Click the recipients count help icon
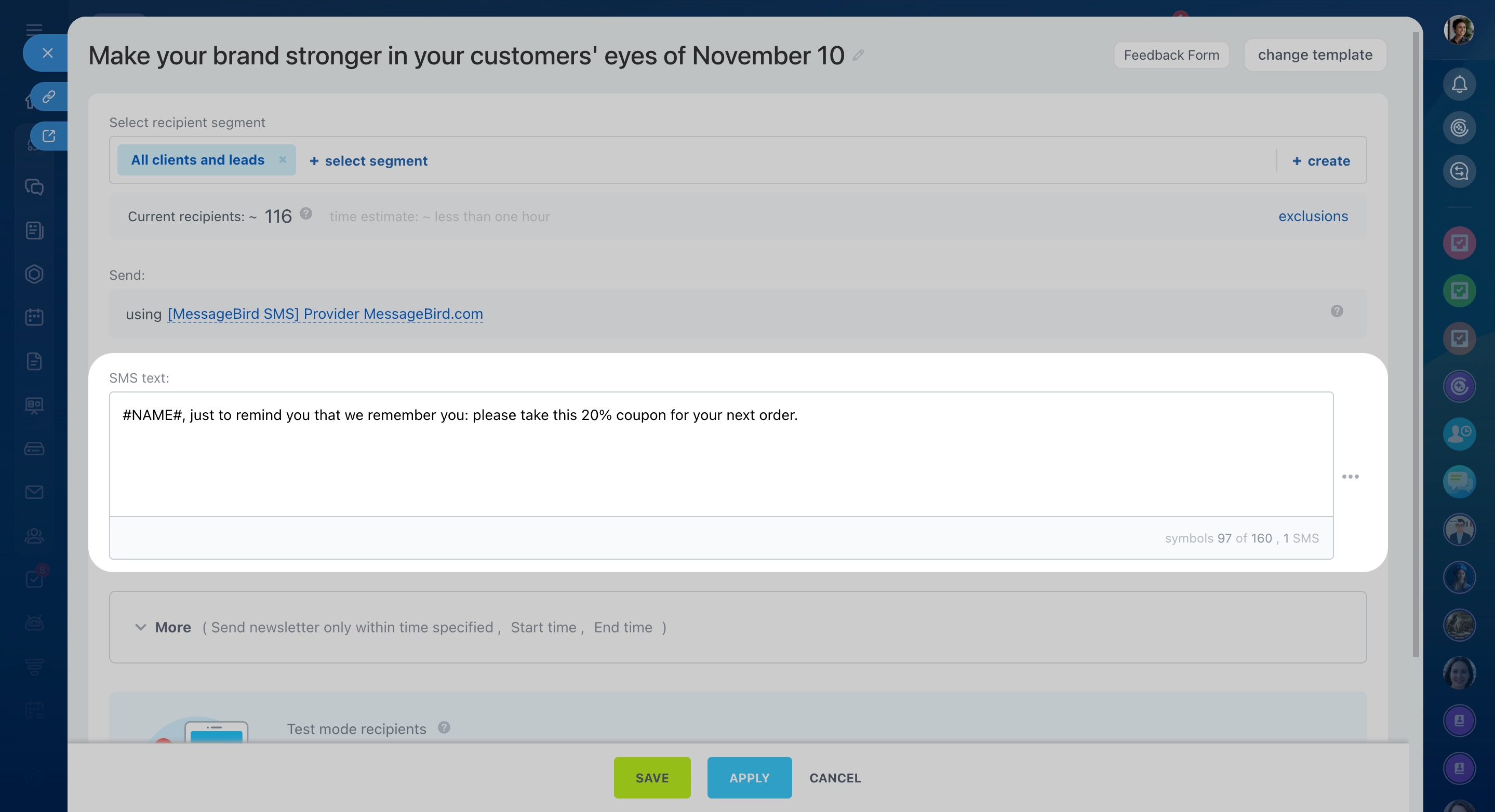1495x812 pixels. coord(306,214)
